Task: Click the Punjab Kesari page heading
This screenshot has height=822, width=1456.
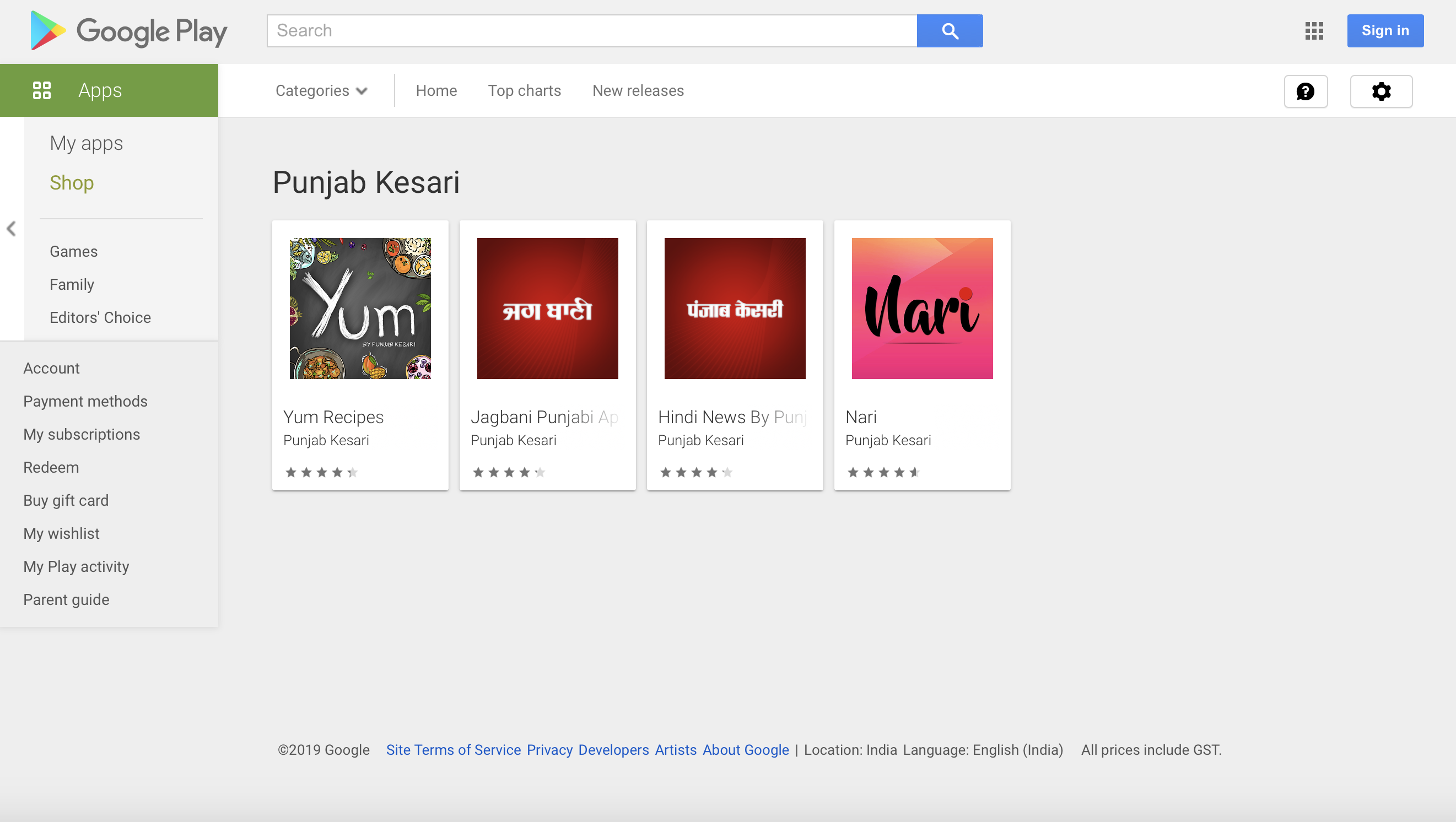Action: 366,182
